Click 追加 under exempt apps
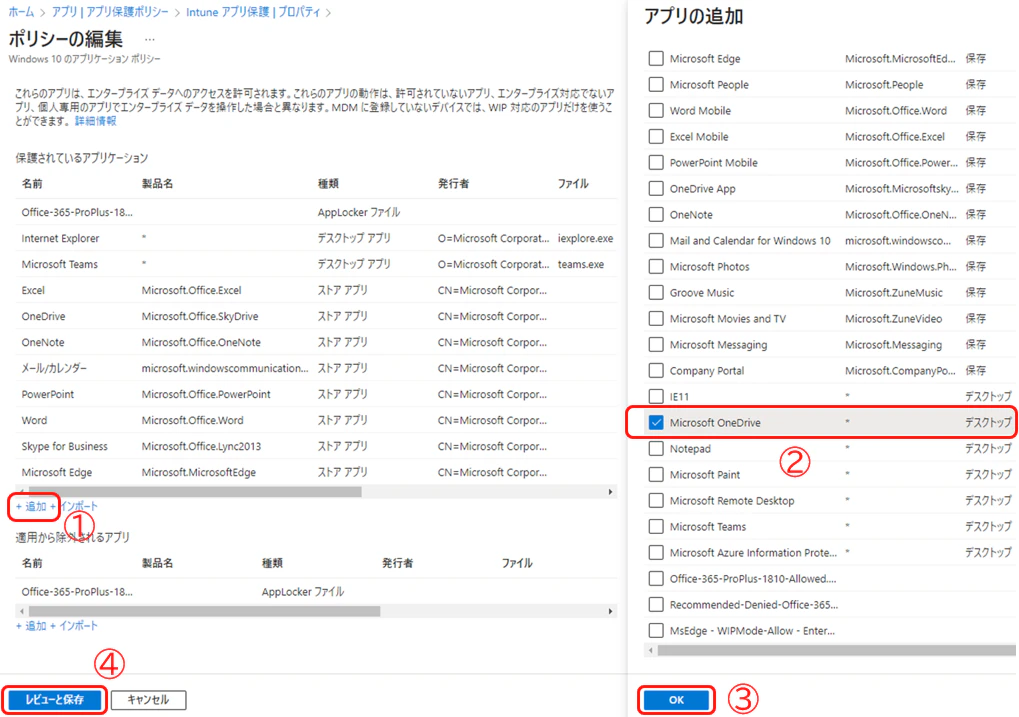This screenshot has height=717, width=1019. coord(31,626)
